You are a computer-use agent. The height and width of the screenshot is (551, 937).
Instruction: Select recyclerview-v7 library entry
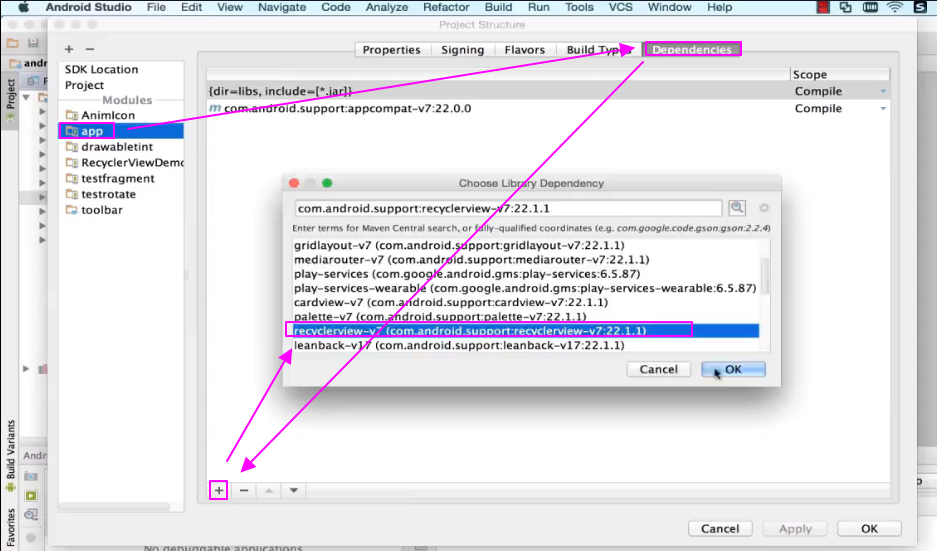pyautogui.click(x=526, y=330)
